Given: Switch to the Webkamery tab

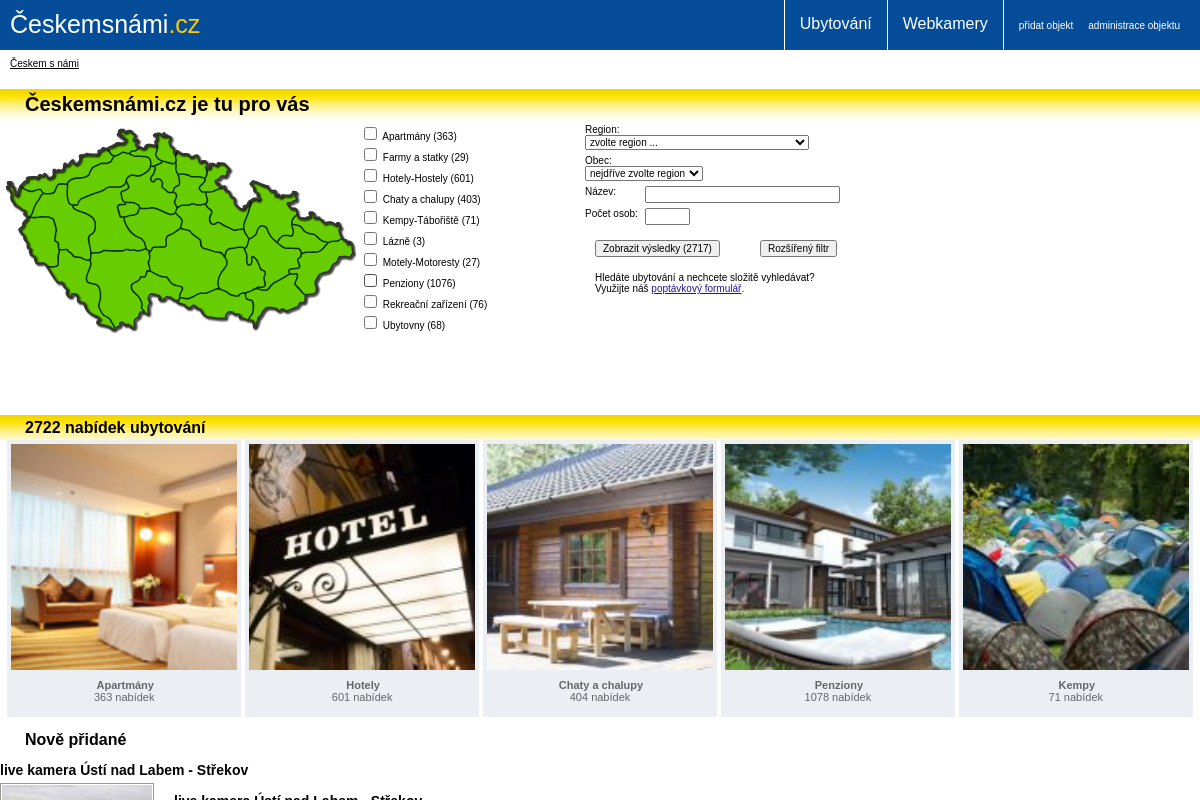Looking at the screenshot, I should [945, 23].
